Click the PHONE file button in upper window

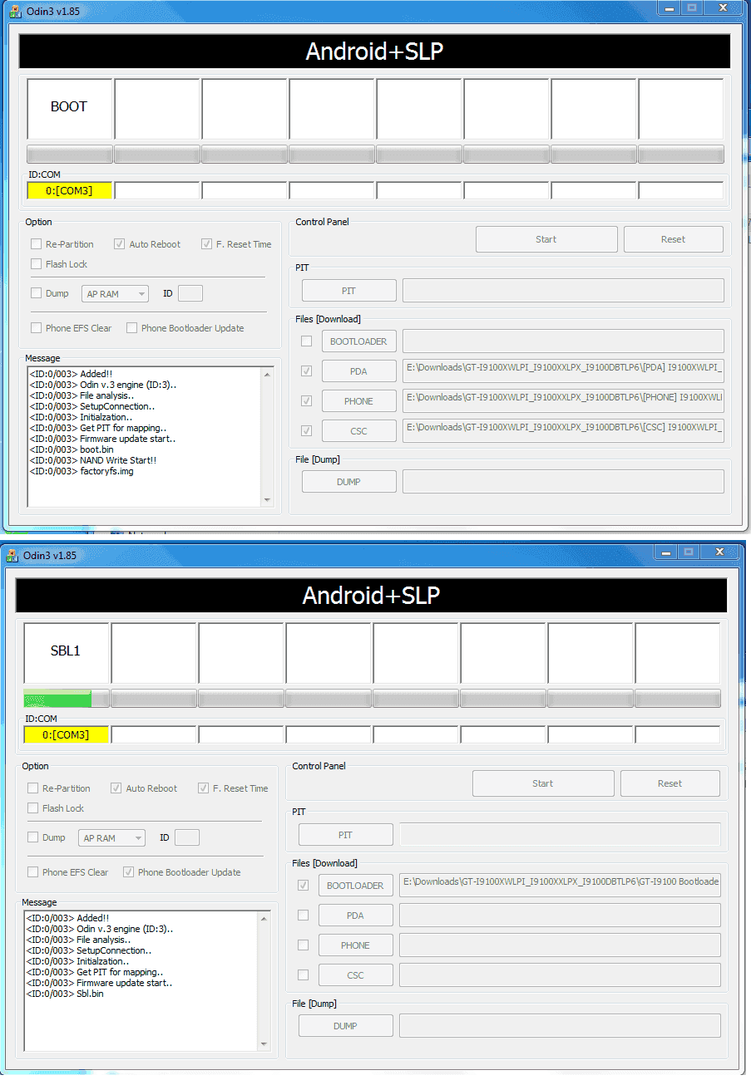(358, 401)
